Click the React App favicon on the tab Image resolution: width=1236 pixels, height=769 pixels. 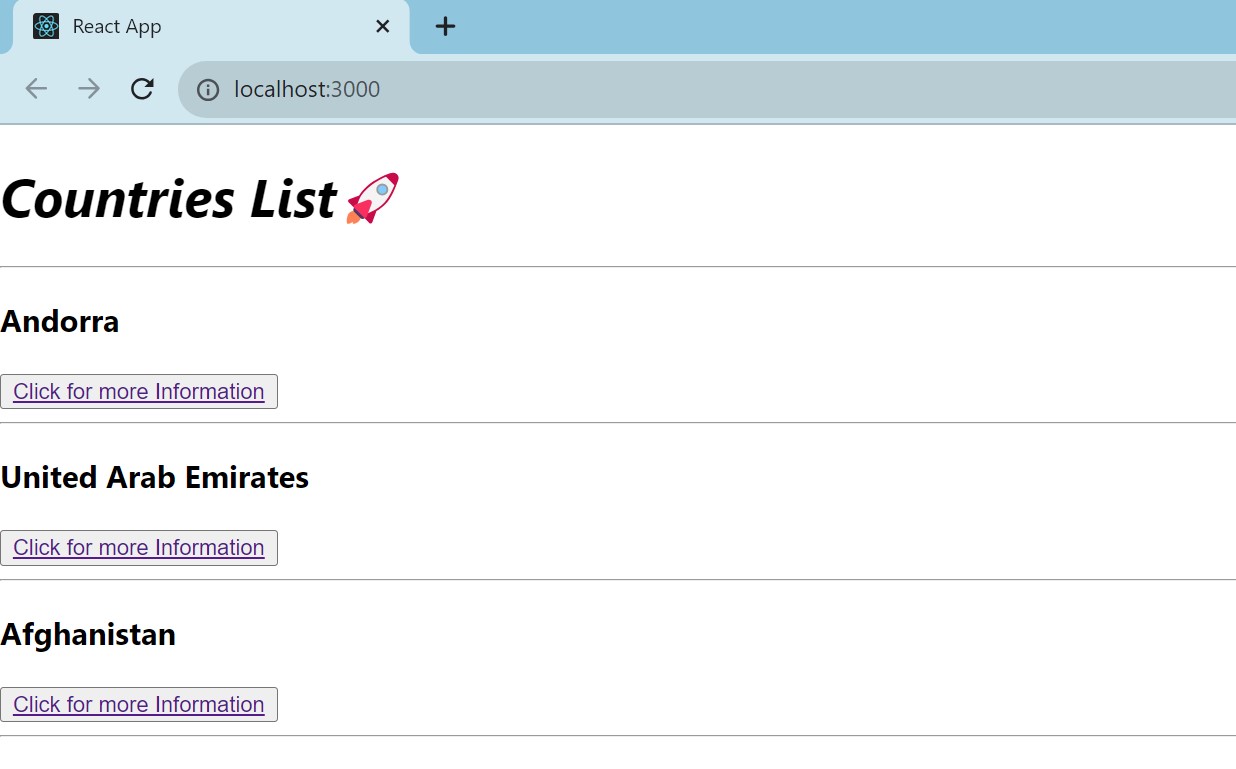pyautogui.click(x=45, y=26)
